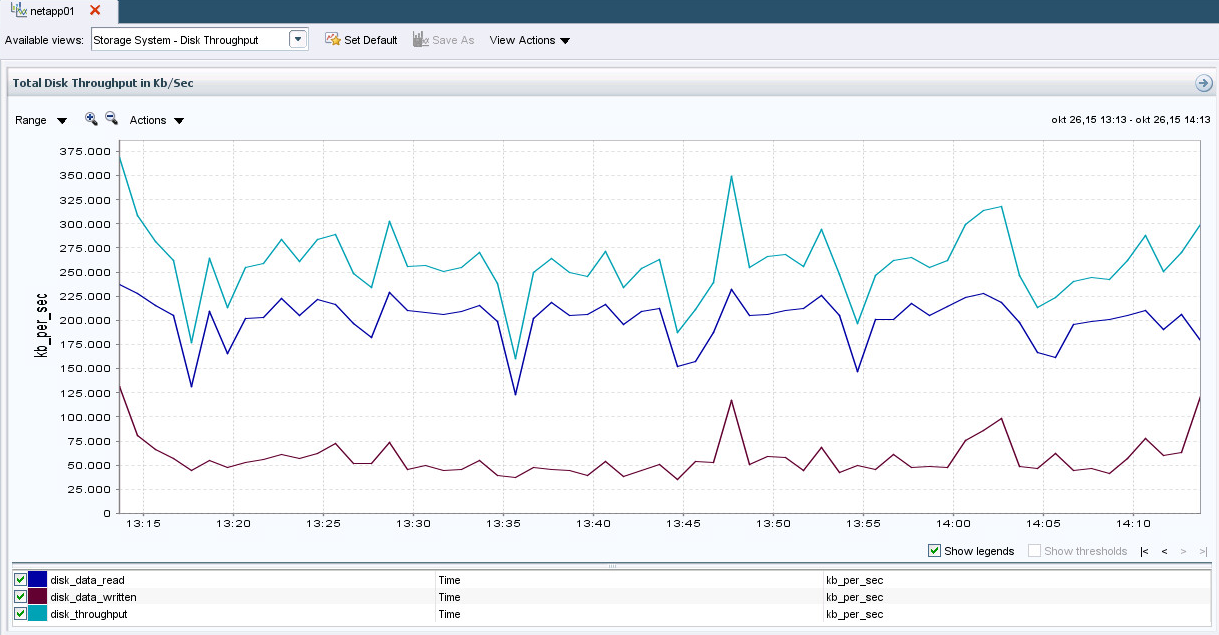Viewport: 1219px width, 635px height.
Task: Click the disk_throughput cyan color swatch
Action: [x=38, y=614]
